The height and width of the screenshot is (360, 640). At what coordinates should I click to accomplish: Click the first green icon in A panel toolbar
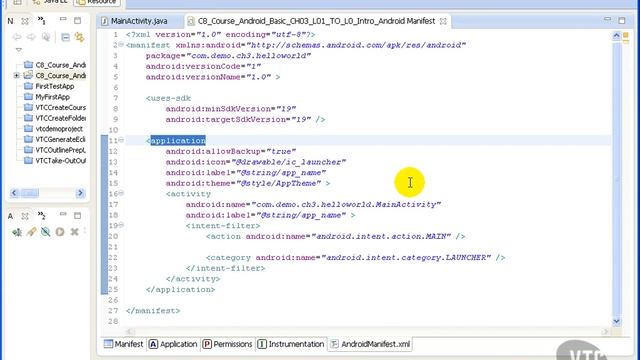coord(17,232)
